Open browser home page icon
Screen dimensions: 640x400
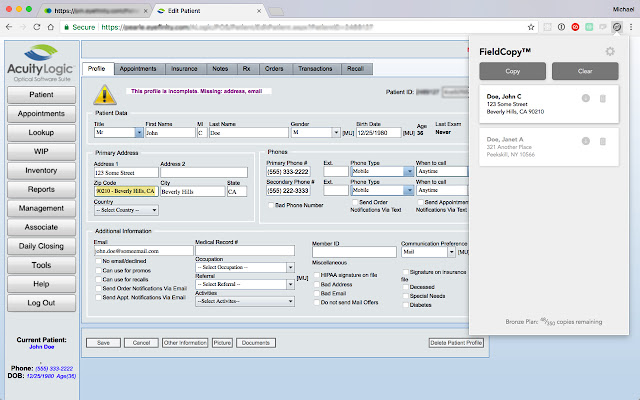pyautogui.click(x=51, y=27)
